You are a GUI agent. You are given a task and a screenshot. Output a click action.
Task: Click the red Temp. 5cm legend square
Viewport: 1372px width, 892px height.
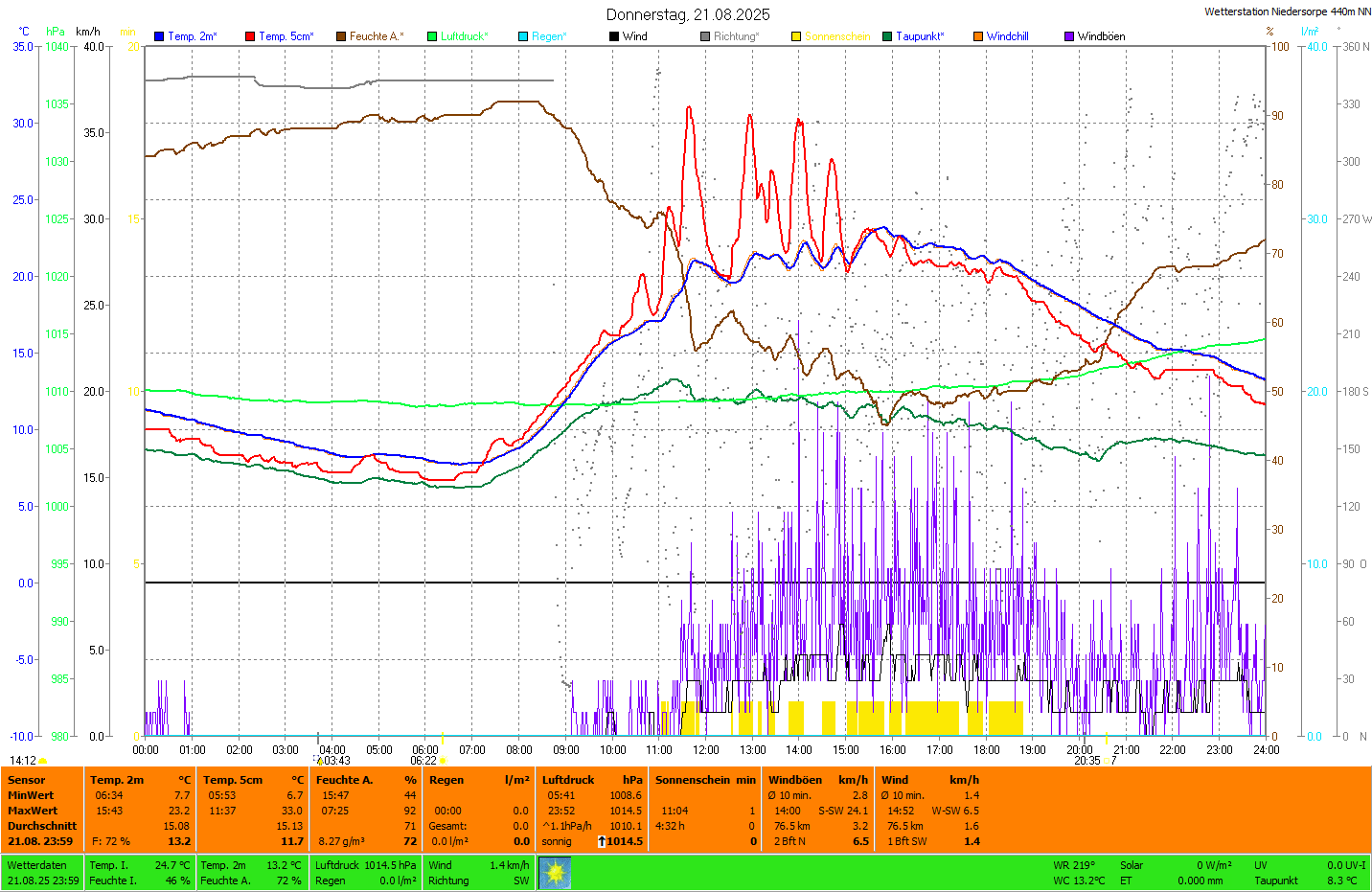(250, 36)
